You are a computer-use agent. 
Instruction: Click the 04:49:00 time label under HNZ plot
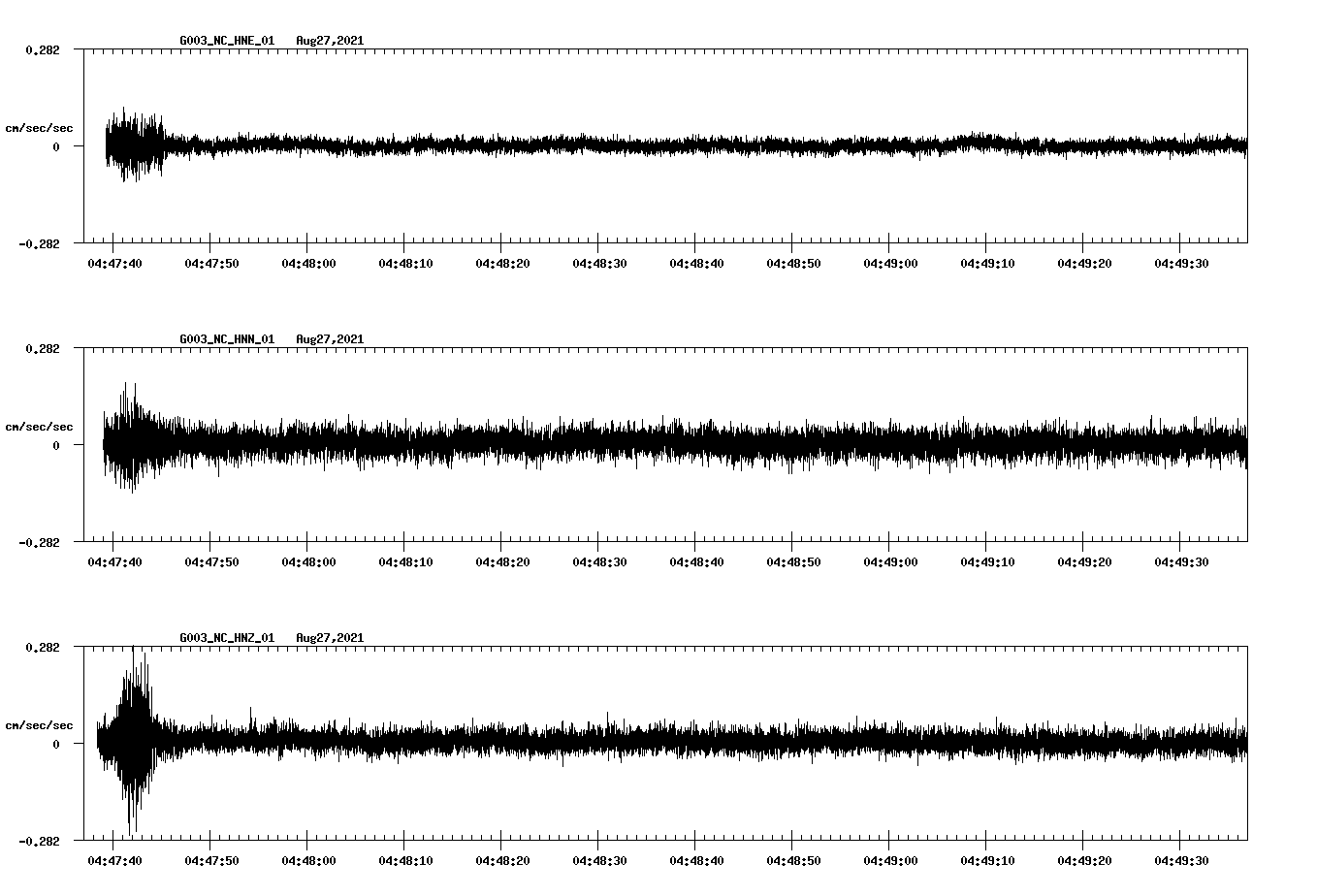[890, 860]
